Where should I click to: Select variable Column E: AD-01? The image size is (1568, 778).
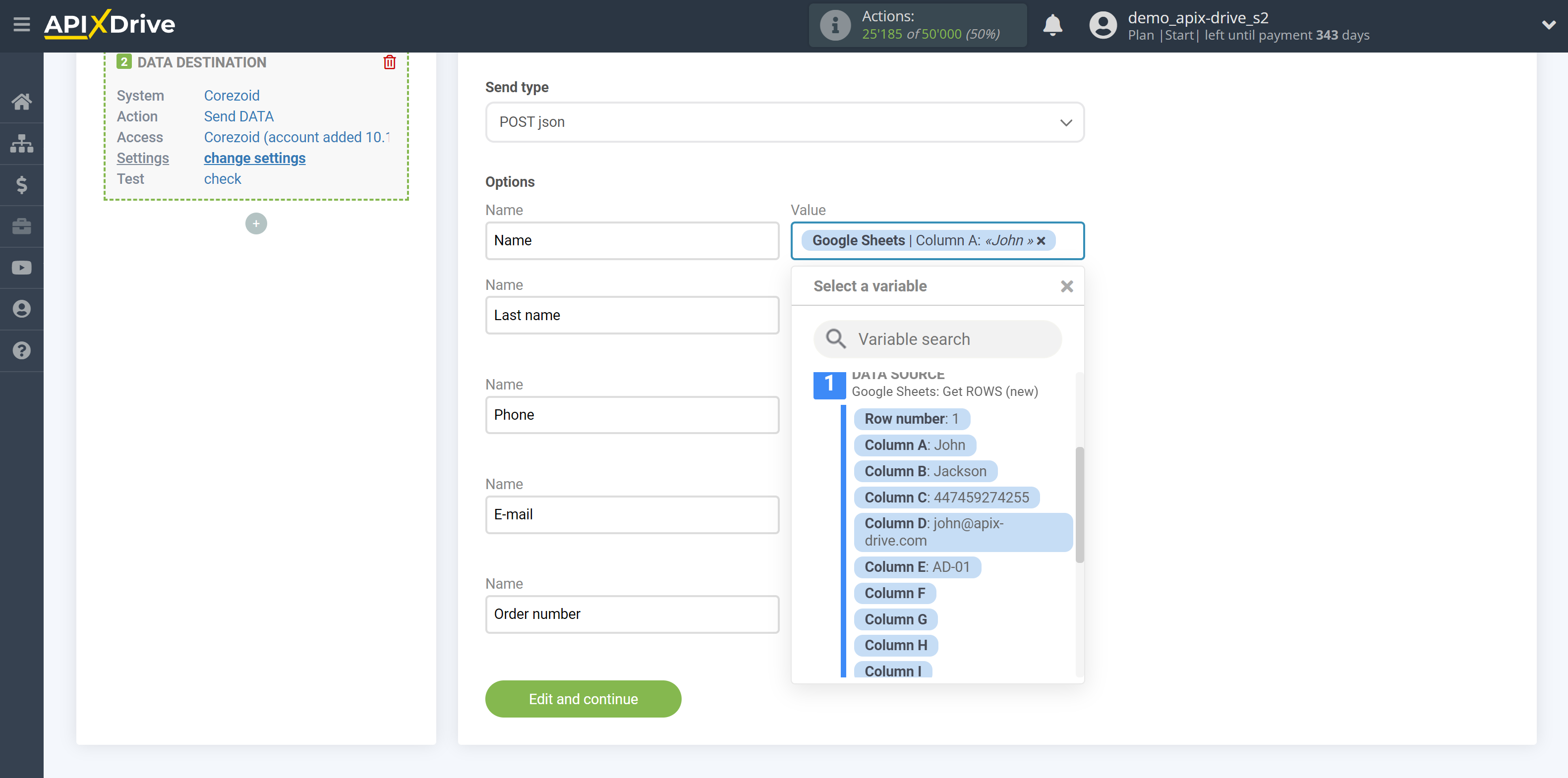(917, 567)
